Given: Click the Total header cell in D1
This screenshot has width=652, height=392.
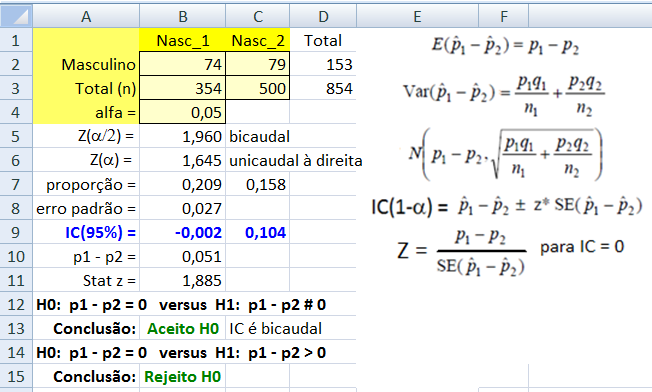Looking at the screenshot, I should (x=323, y=40).
